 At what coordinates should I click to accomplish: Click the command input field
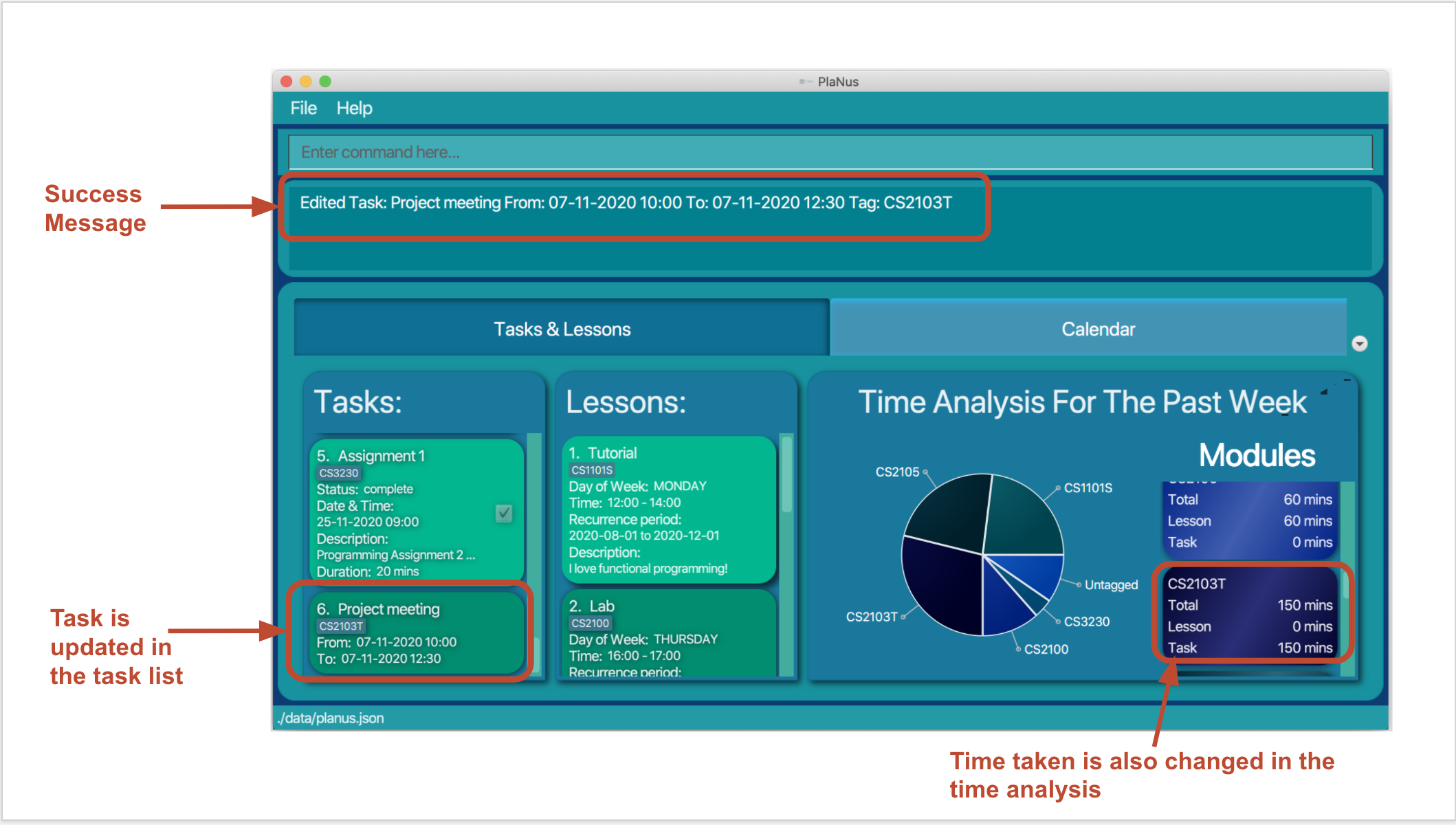coord(830,152)
